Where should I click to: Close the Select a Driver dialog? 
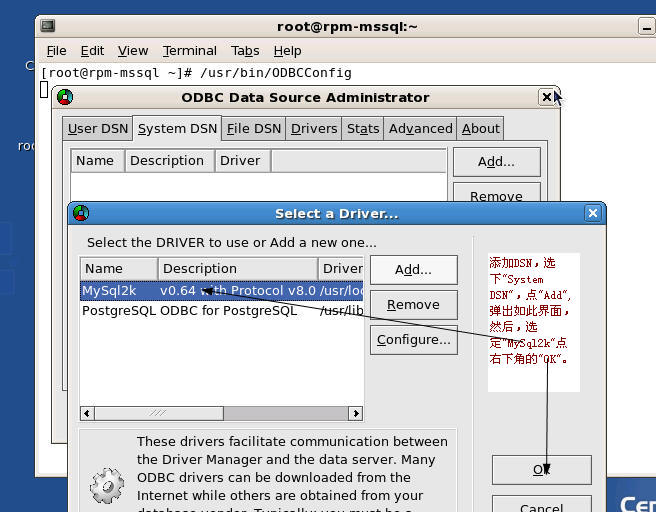[593, 213]
